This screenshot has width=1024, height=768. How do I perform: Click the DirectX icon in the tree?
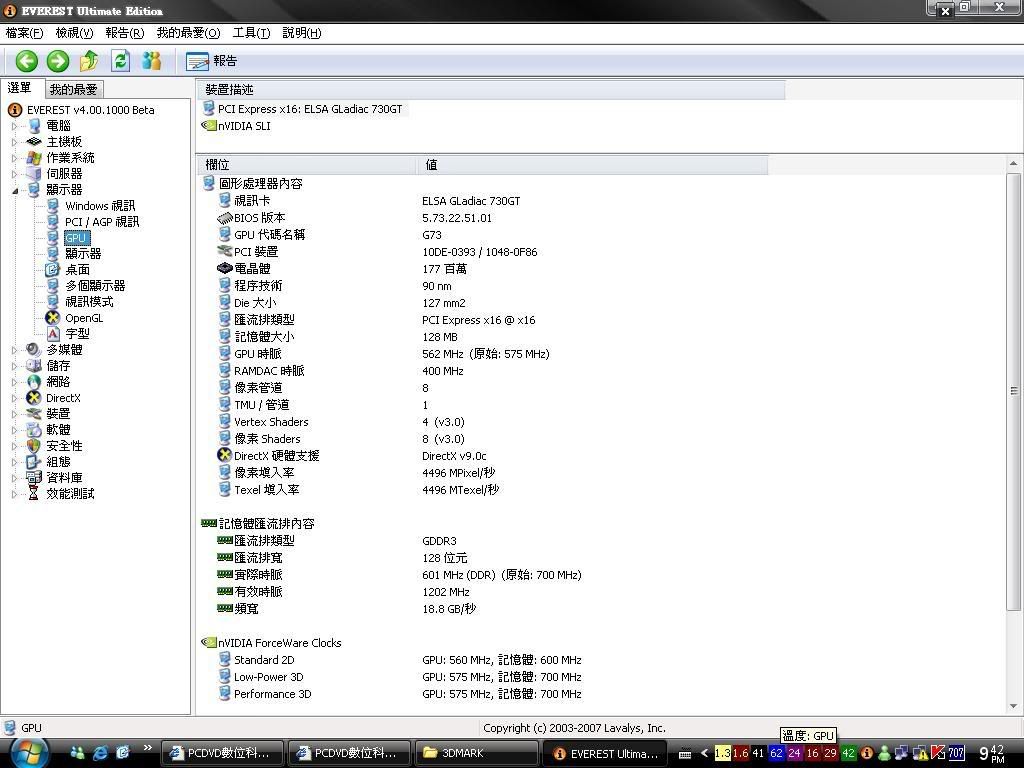click(x=33, y=398)
